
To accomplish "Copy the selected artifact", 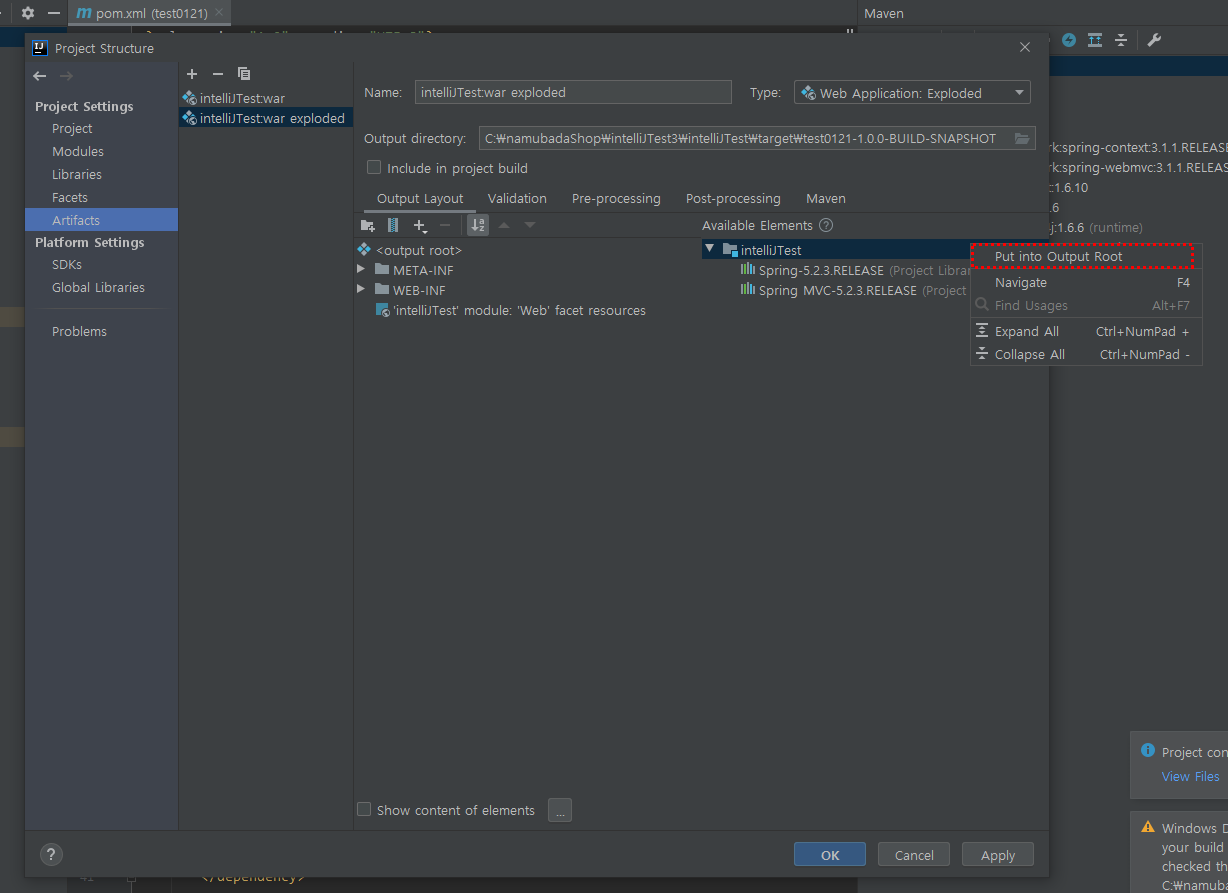I will coord(244,74).
